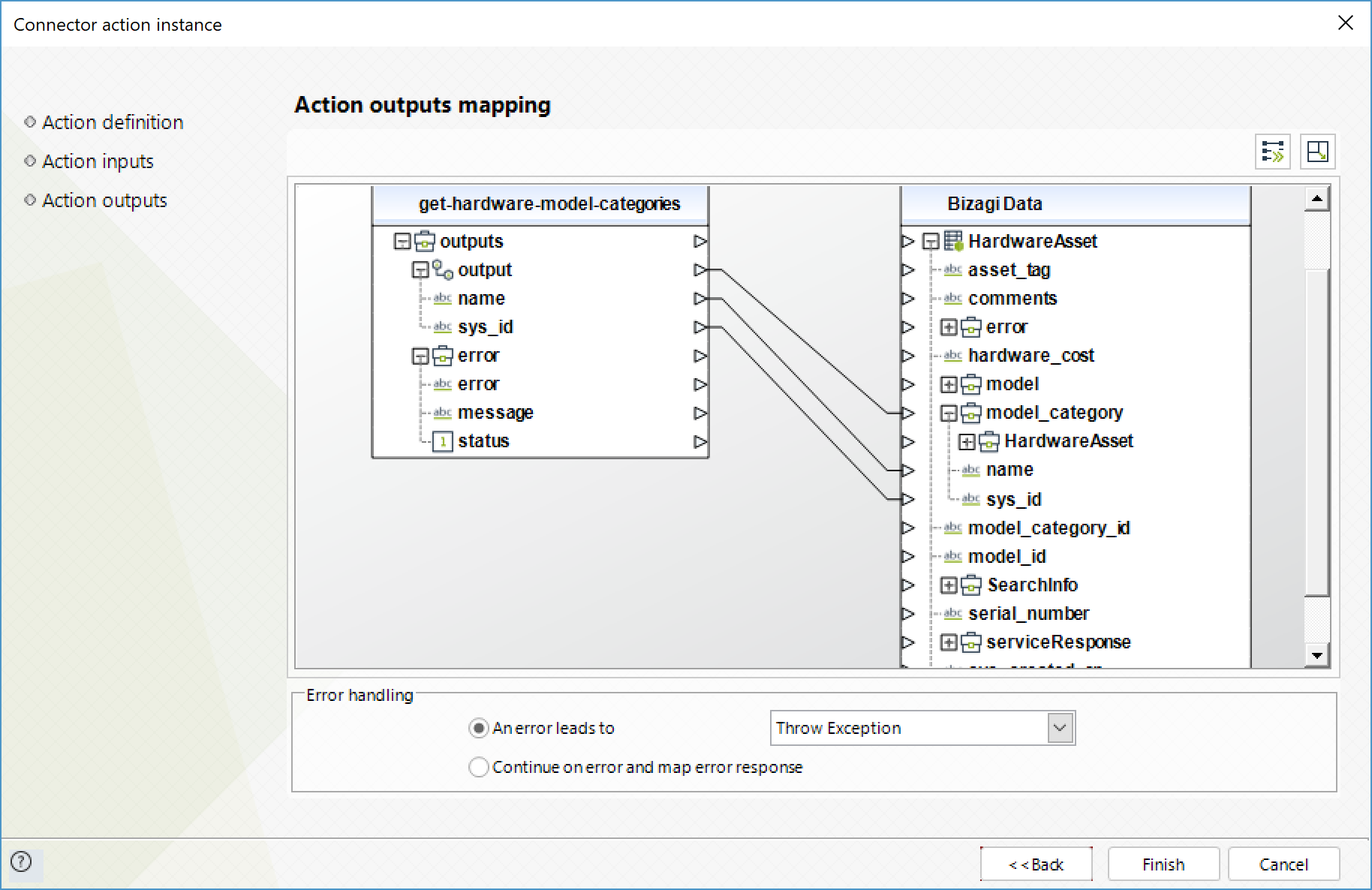Click the abc icon beside model_category_id
The width and height of the screenshot is (1372, 890).
[x=952, y=528]
